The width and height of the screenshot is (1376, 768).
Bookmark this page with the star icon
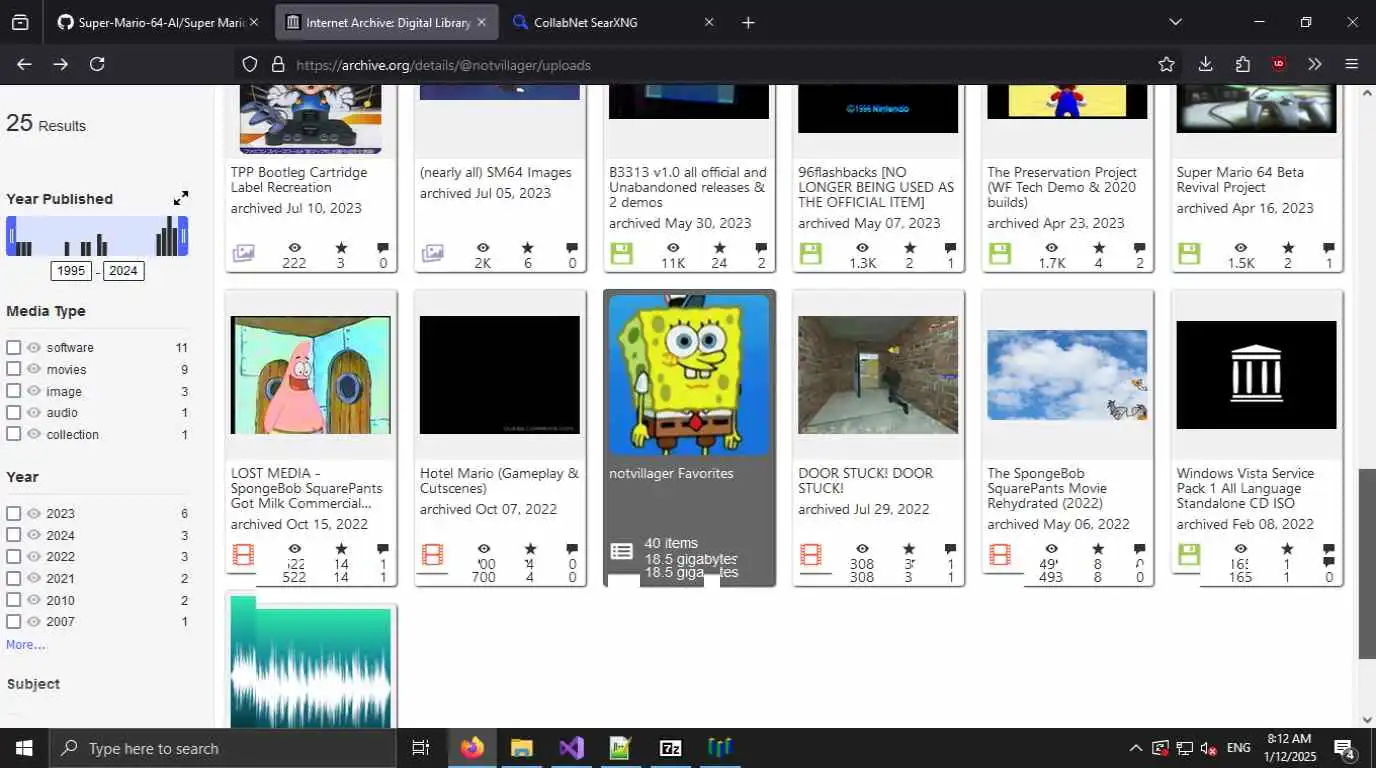1166,64
